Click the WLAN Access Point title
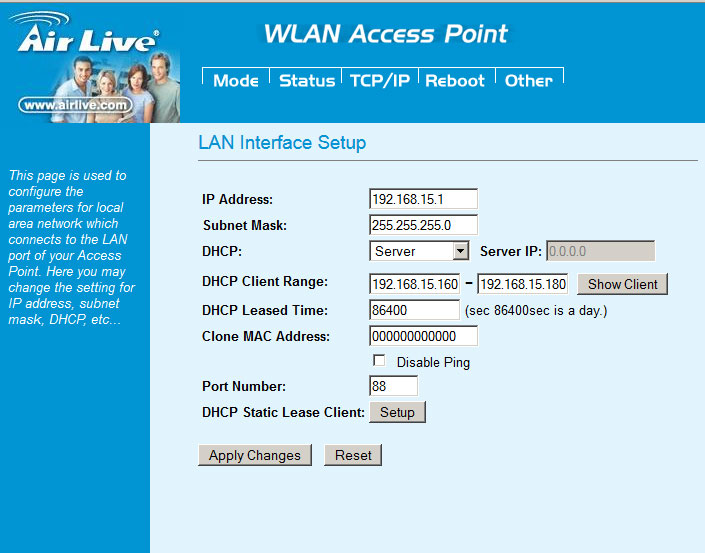The height and width of the screenshot is (553, 705). point(386,34)
